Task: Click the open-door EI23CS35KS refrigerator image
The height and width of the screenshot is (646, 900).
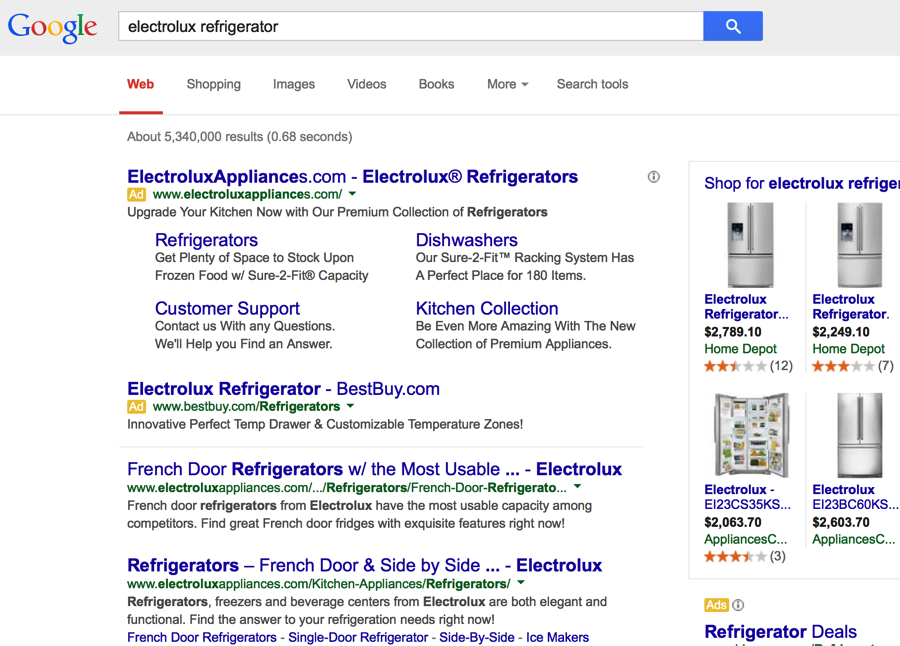Action: point(751,435)
